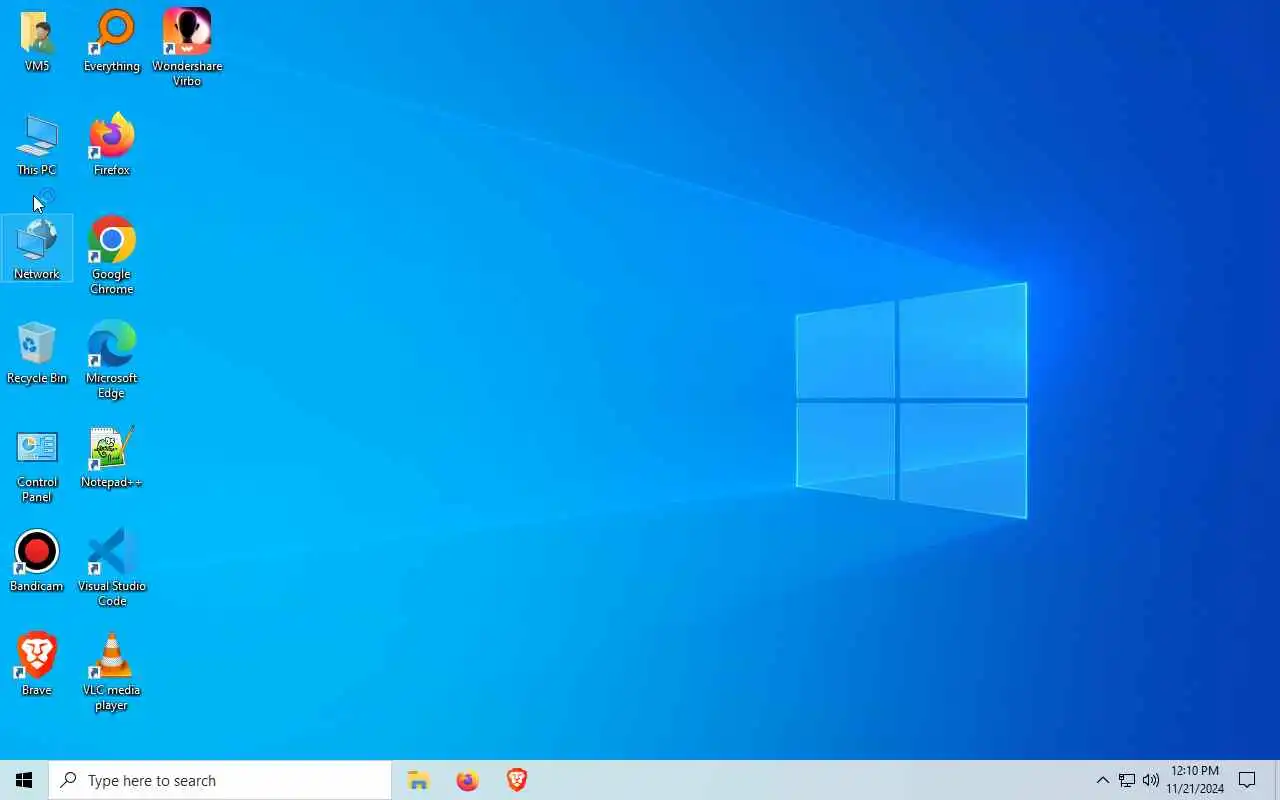Screen dimensions: 1280x800
Task: Open File Explorer from the taskbar
Action: (418, 780)
